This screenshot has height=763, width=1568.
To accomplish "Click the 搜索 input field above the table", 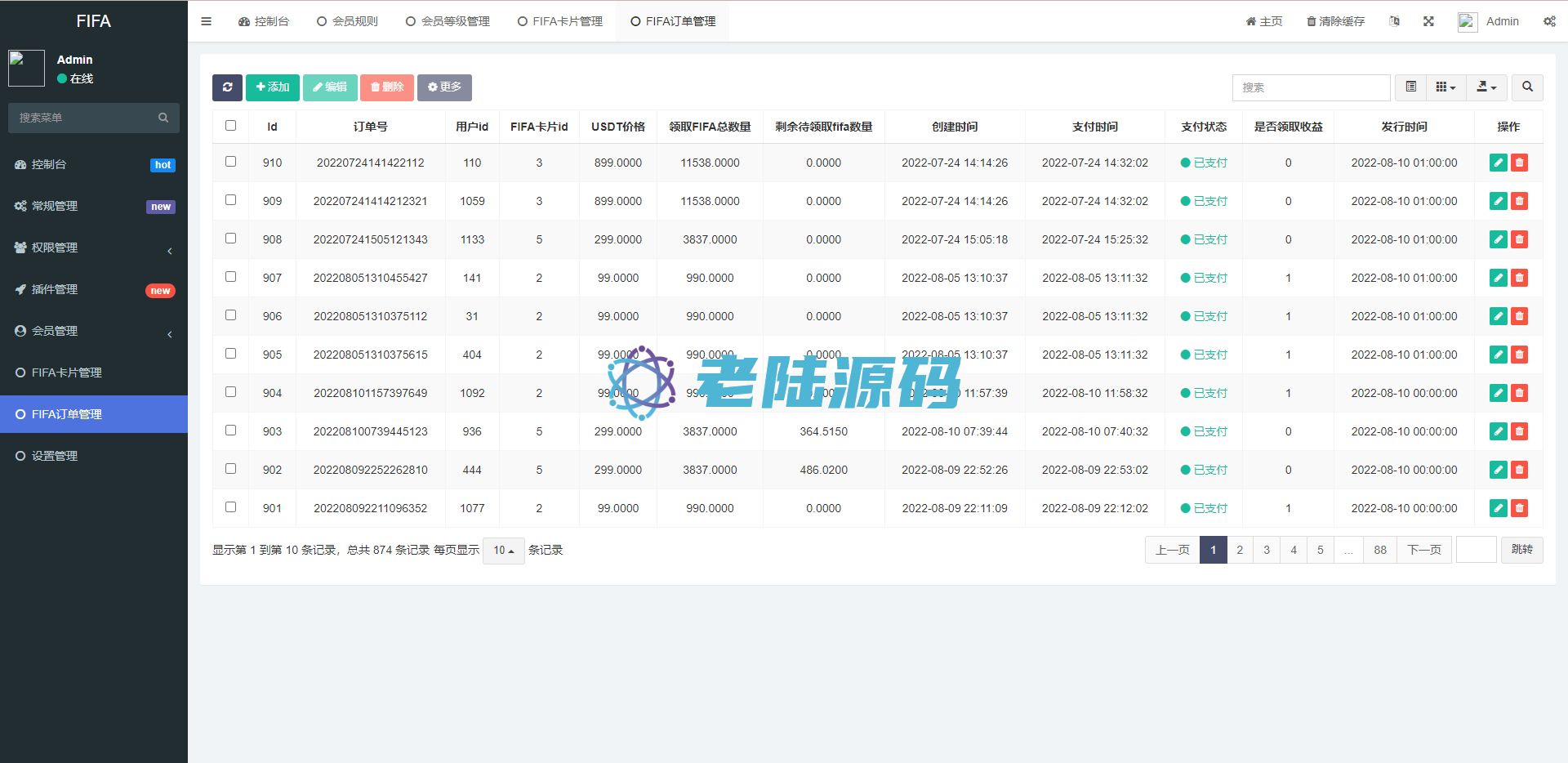I will pos(1311,87).
